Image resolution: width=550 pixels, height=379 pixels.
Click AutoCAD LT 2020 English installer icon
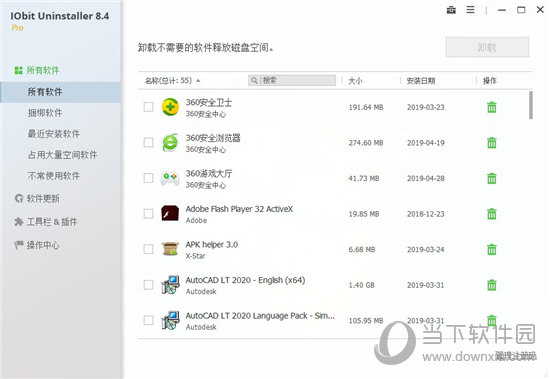click(170, 285)
